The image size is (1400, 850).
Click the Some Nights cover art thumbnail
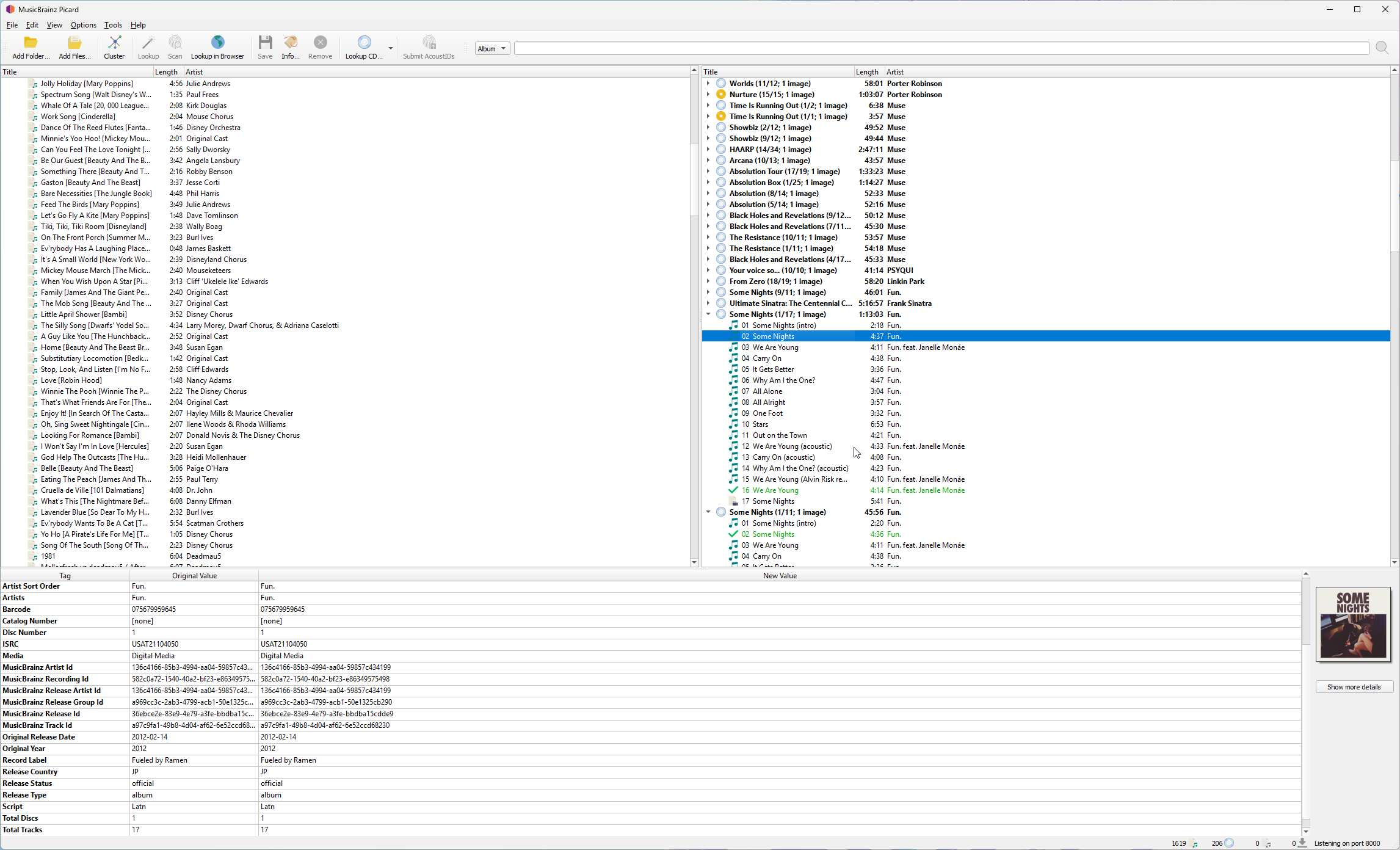(x=1353, y=624)
